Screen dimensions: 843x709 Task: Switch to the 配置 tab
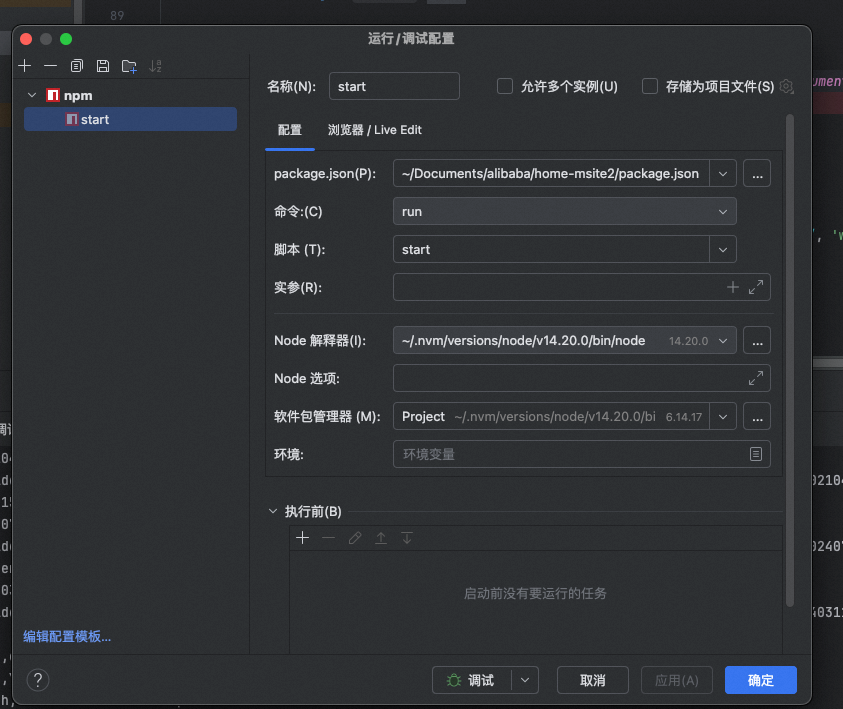point(290,130)
